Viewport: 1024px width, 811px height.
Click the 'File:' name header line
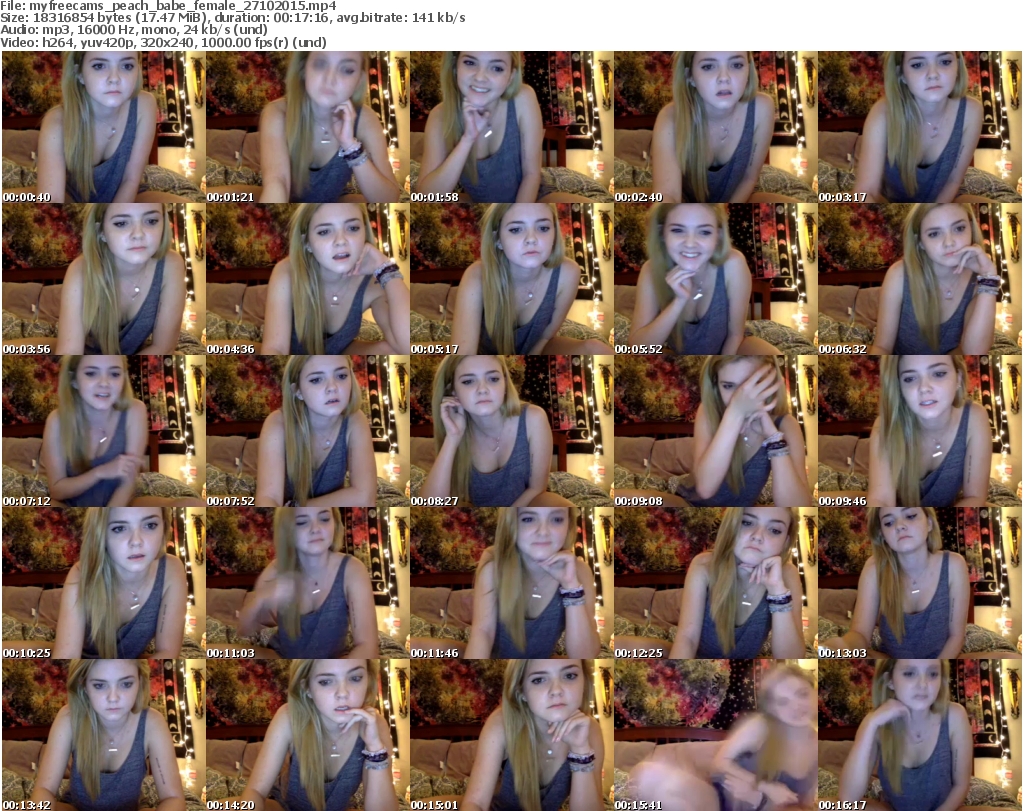168,6
